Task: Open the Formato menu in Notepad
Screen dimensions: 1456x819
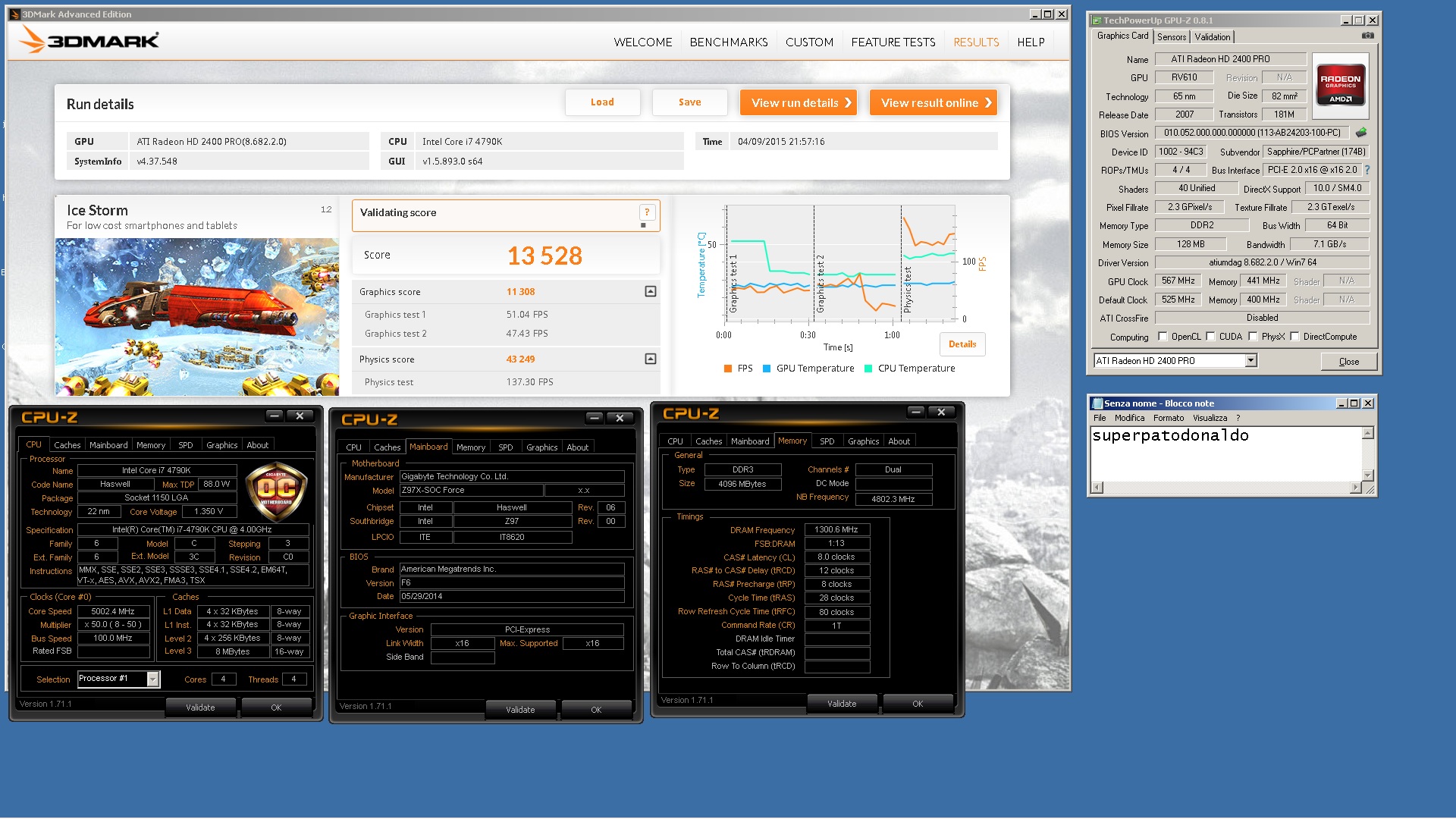Action: click(1168, 418)
